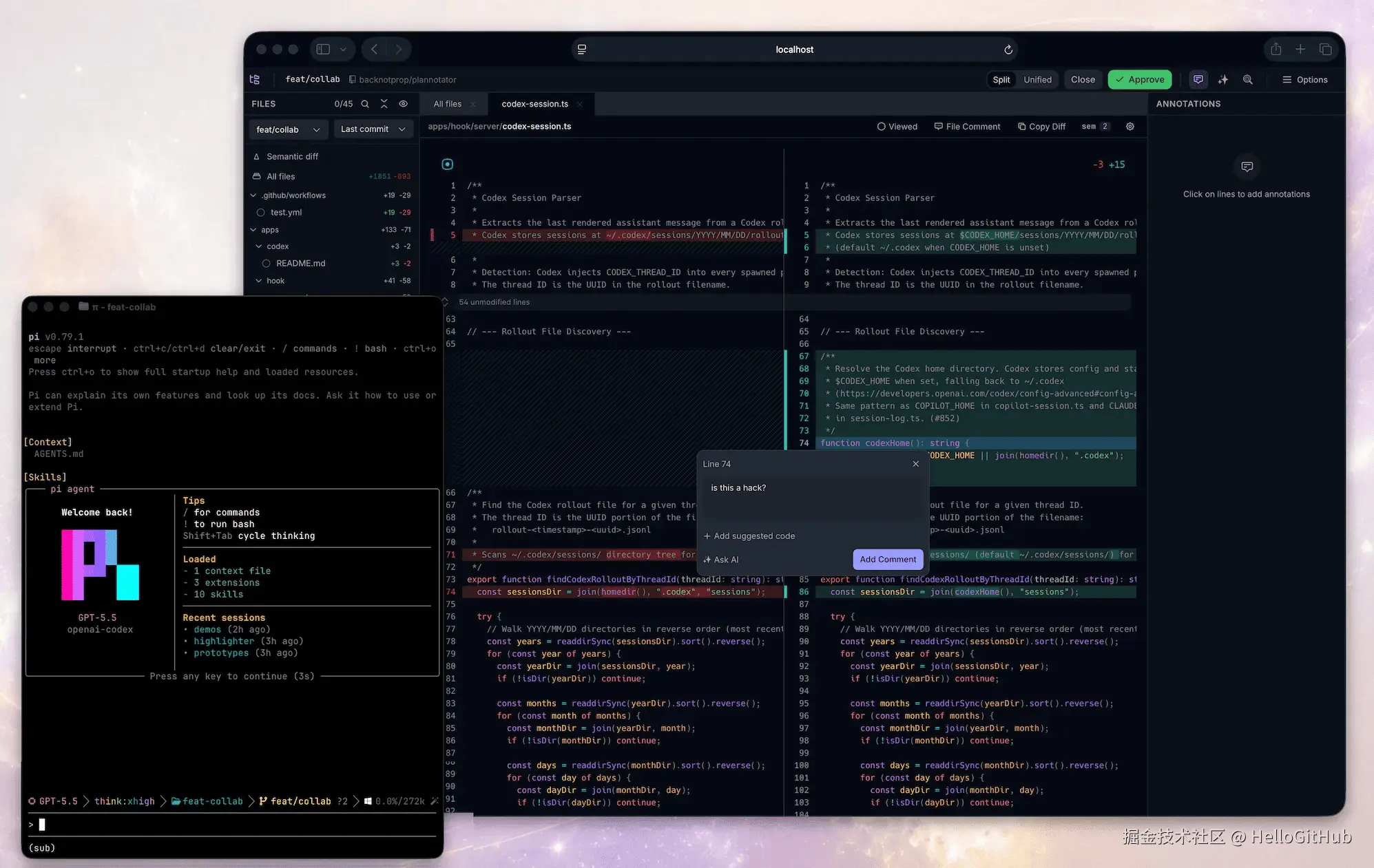The height and width of the screenshot is (868, 1374).
Task: Click the GPT-5.5 model icon in terminal status
Action: pos(32,801)
